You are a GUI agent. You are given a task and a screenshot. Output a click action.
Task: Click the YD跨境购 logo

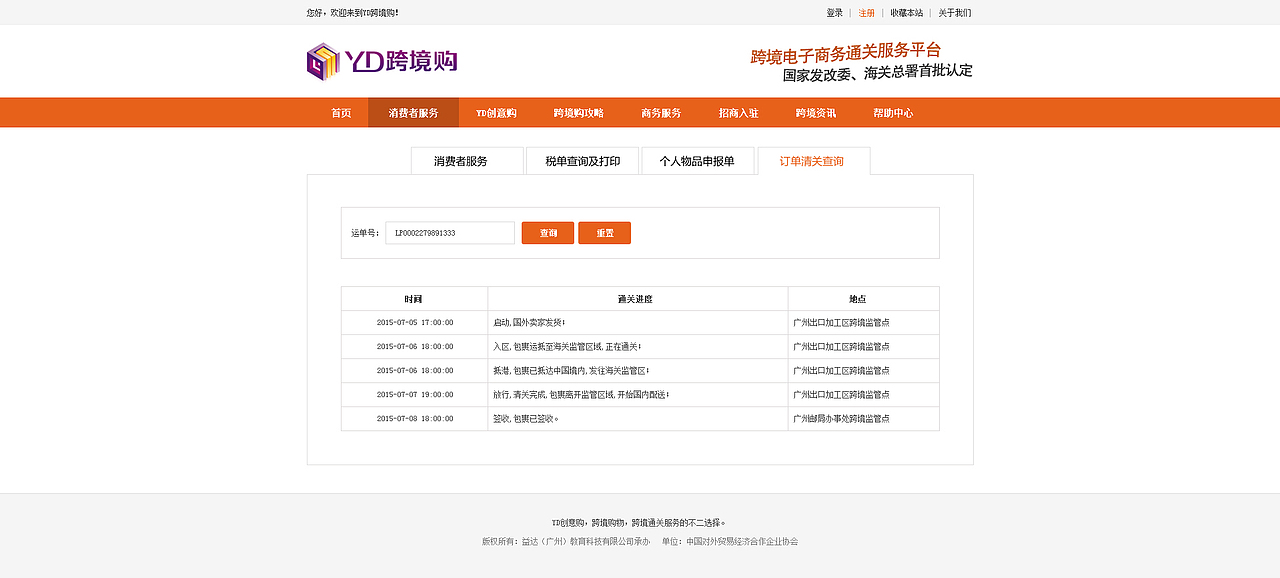click(x=380, y=60)
